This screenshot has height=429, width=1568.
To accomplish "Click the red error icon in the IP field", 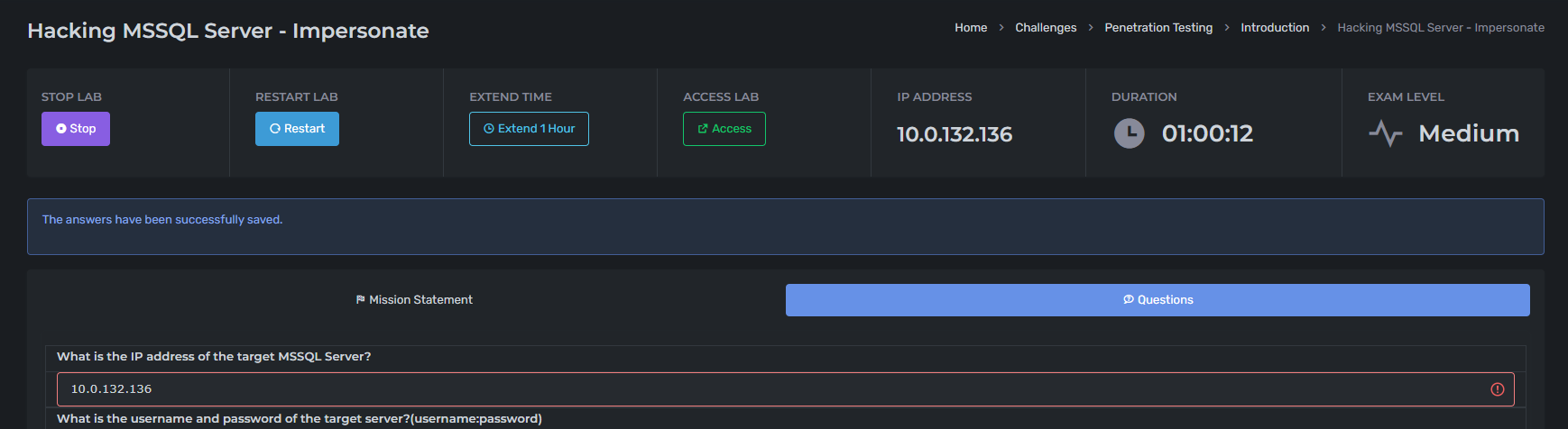I will coord(1497,389).
